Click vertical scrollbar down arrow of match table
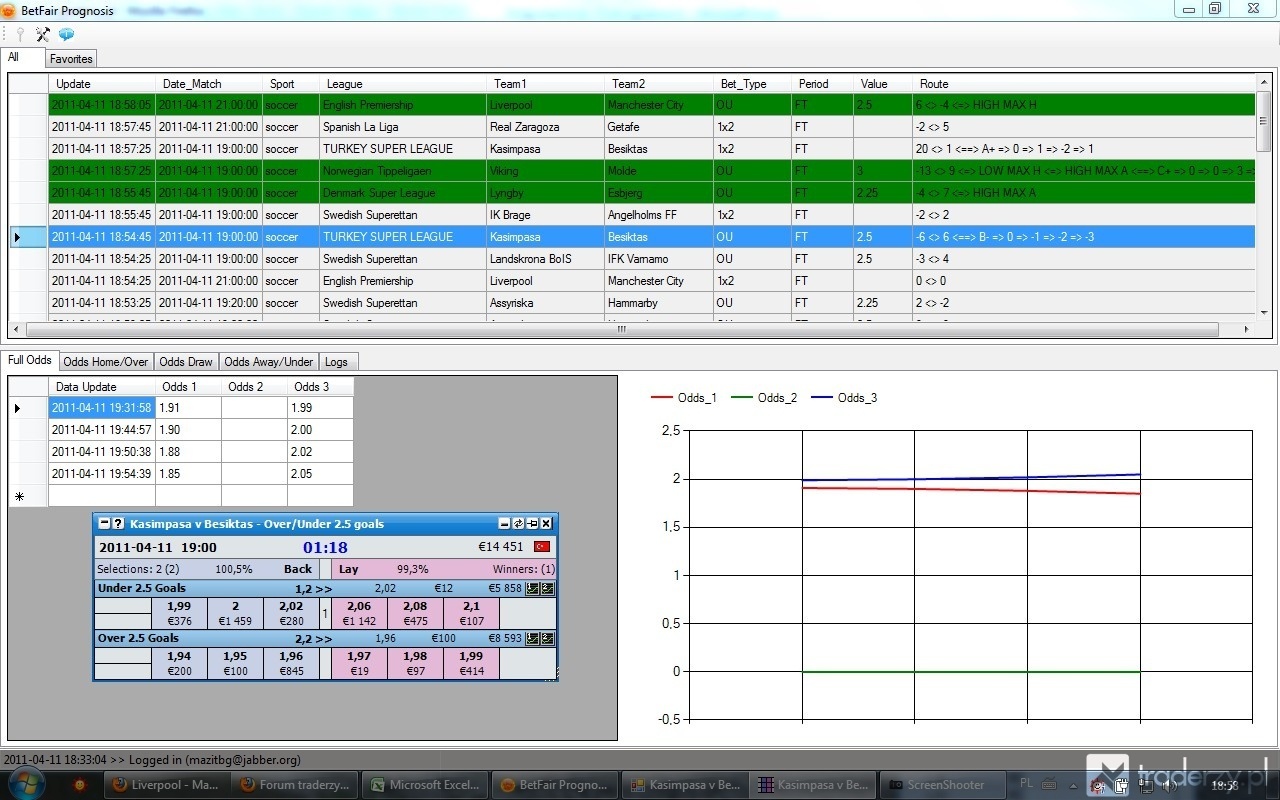Screen dimensions: 1280x800 (x=1264, y=313)
